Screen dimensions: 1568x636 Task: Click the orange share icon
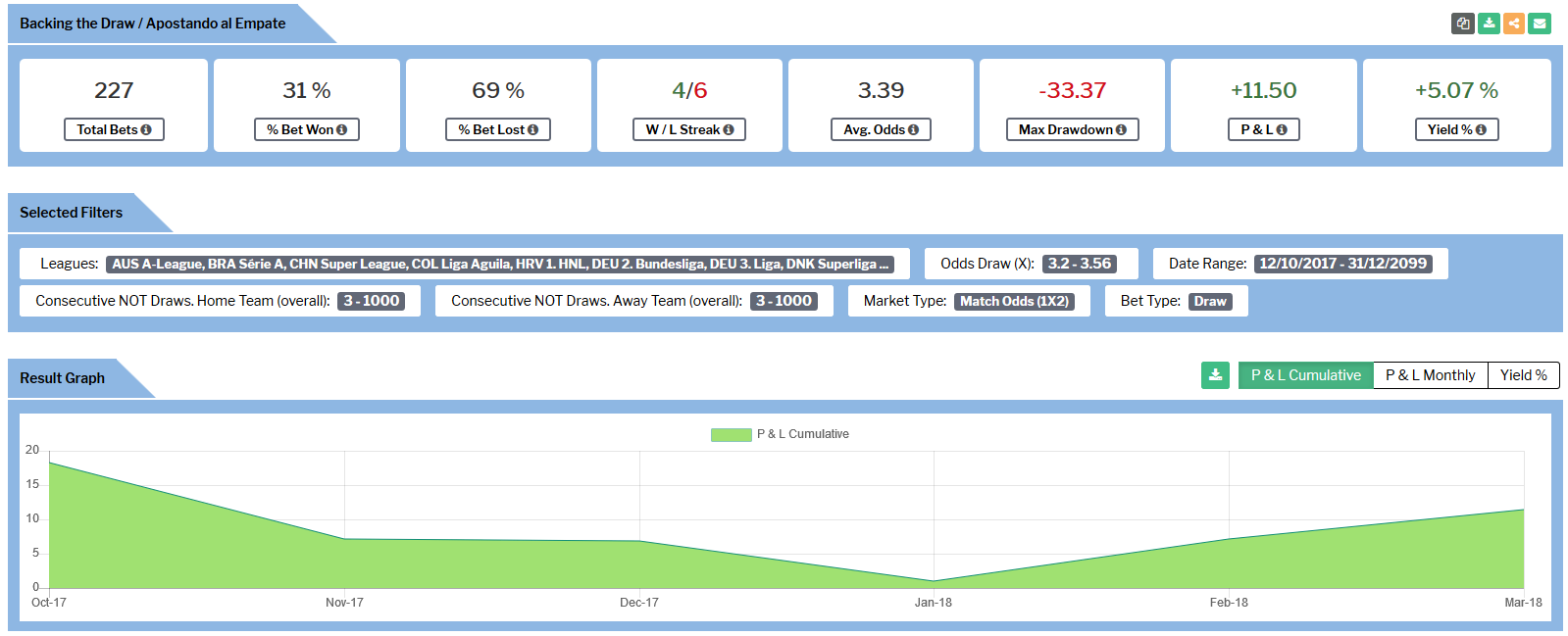[1514, 24]
